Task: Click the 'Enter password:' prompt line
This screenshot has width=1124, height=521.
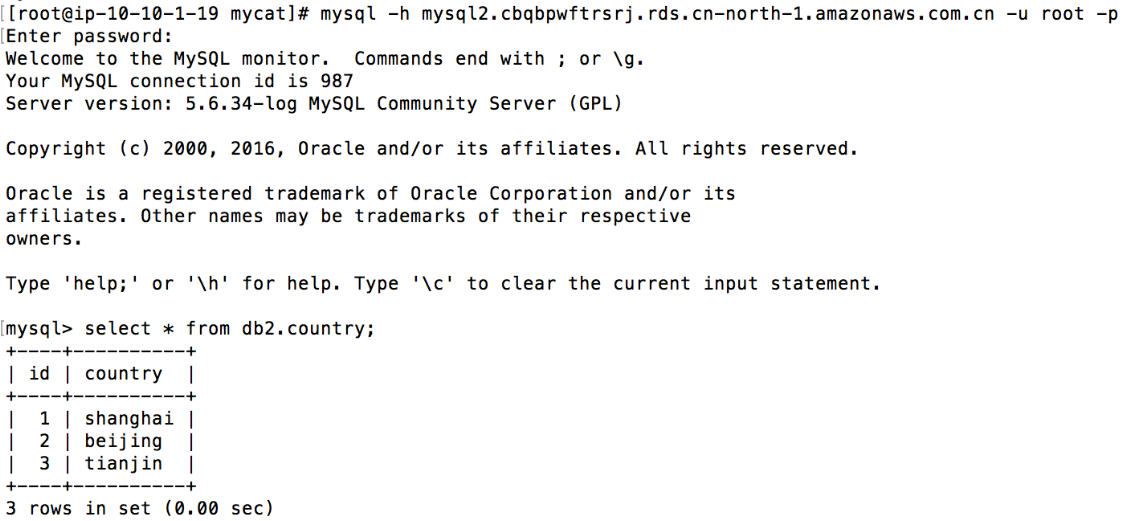Action: tap(90, 36)
